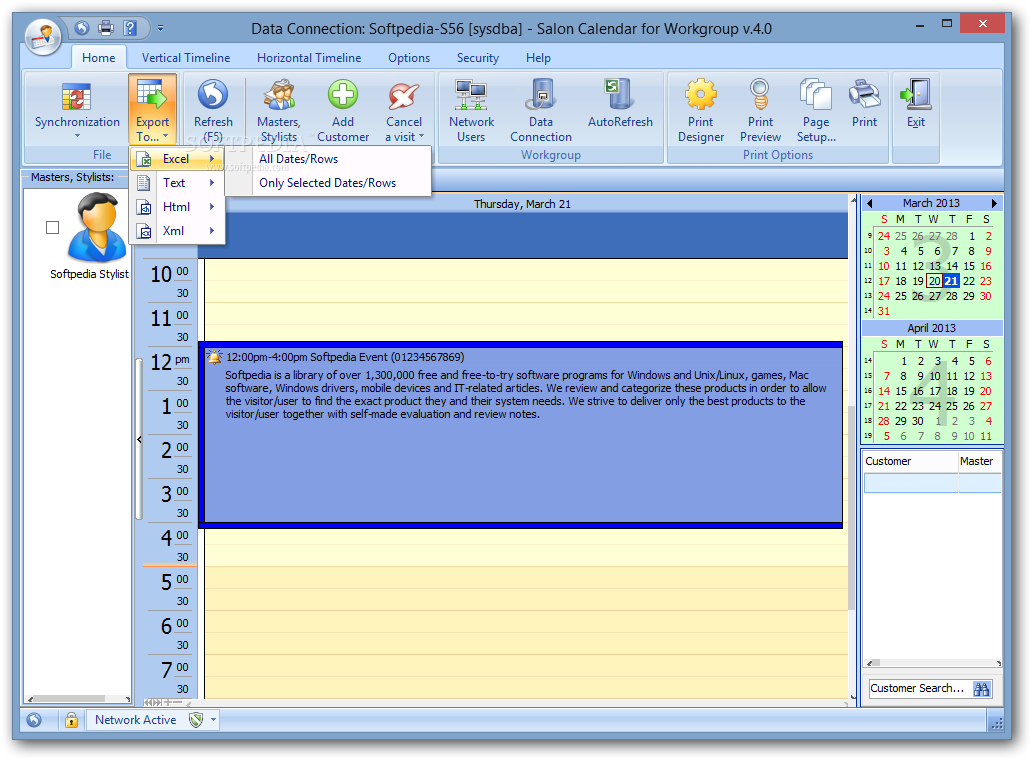The image size is (1032, 760).
Task: Click the status bar refresh icon
Action: [x=34, y=720]
